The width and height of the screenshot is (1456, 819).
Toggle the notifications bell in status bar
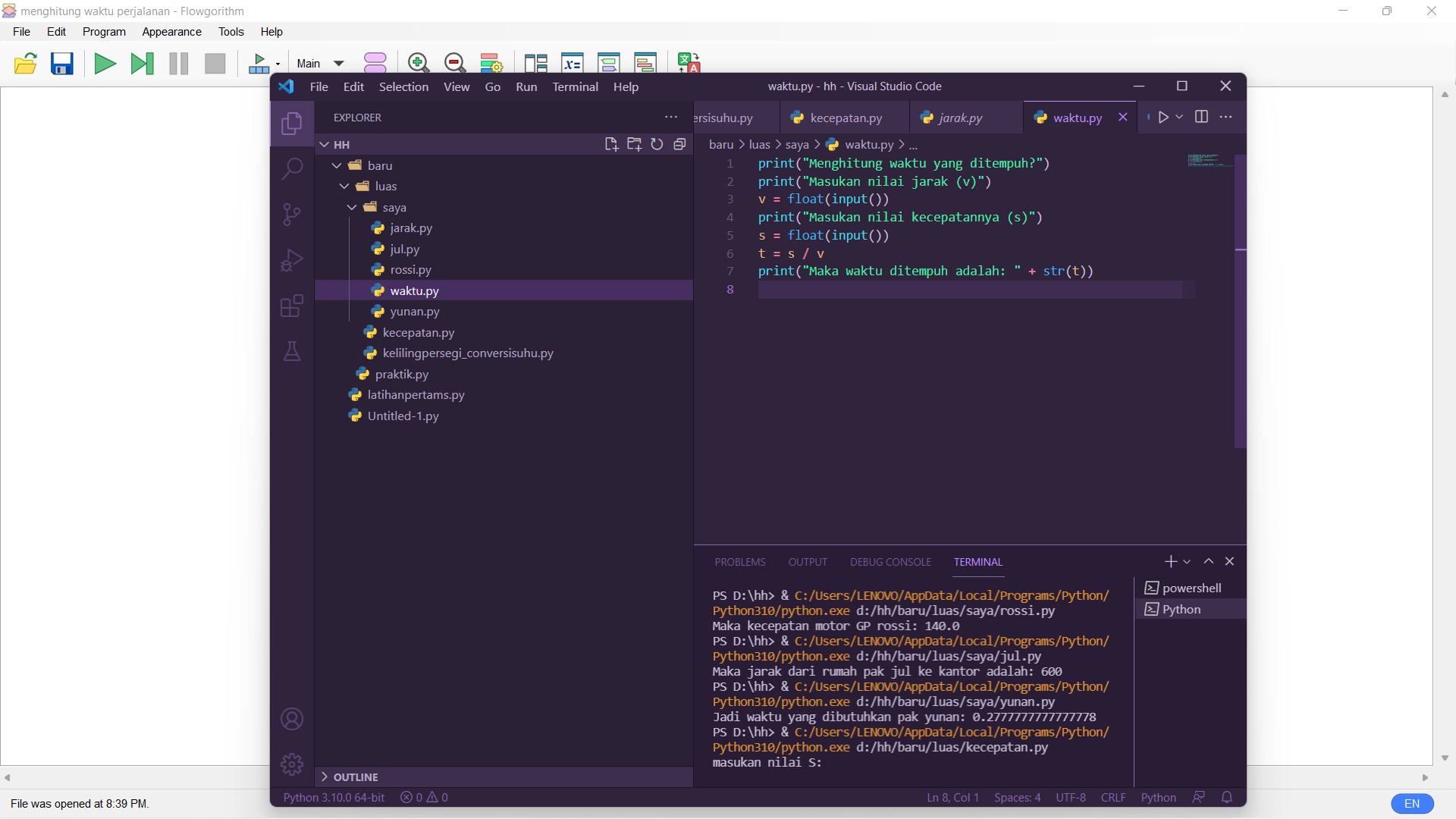(x=1228, y=797)
